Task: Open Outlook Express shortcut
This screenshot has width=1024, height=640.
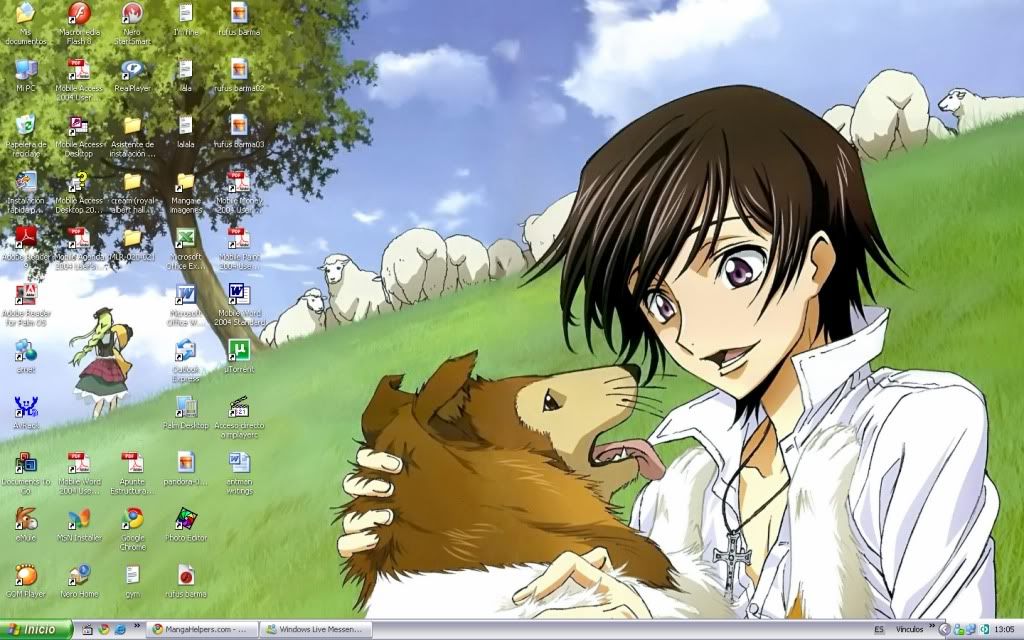Action: (x=186, y=360)
